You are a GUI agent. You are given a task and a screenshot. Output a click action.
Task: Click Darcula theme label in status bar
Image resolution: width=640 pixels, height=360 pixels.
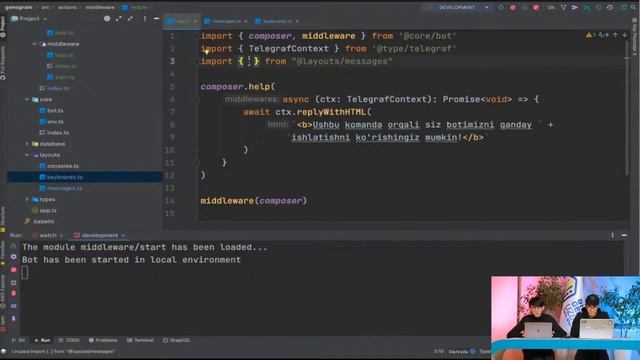[x=458, y=351]
